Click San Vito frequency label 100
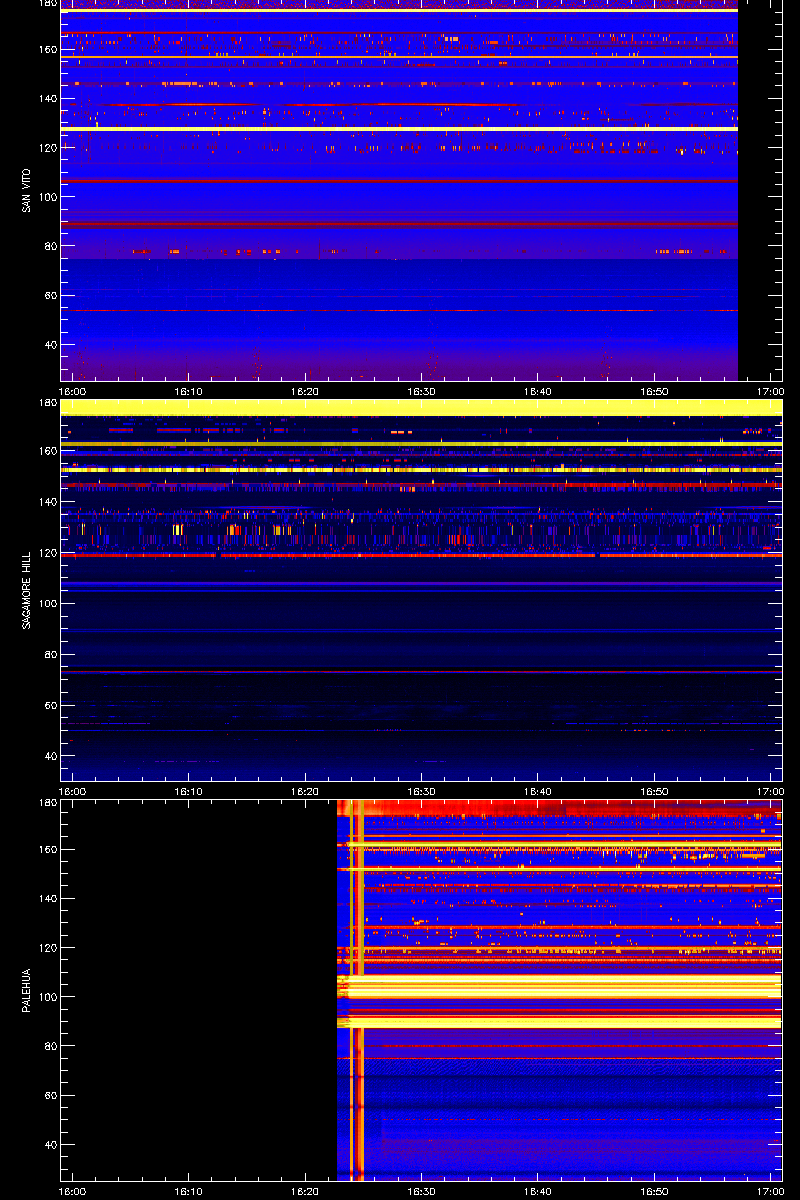 (x=47, y=197)
